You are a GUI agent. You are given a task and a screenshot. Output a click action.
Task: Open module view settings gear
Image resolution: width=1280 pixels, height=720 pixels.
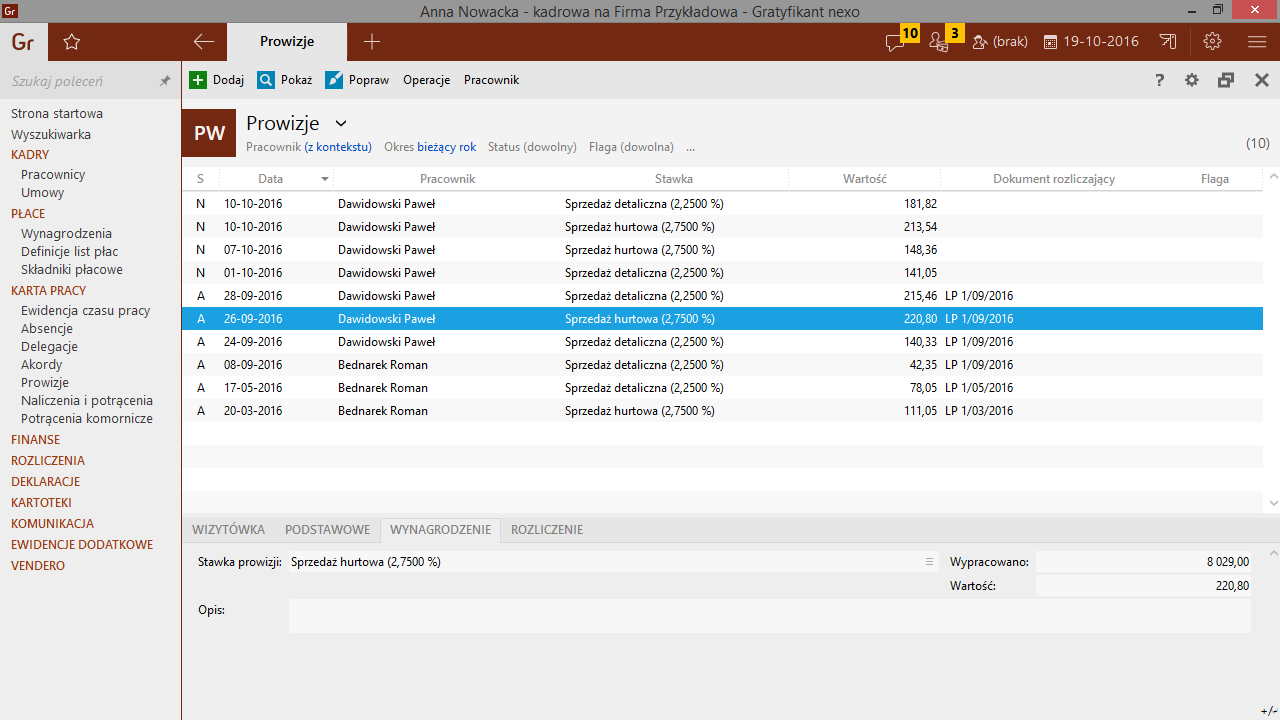1192,80
